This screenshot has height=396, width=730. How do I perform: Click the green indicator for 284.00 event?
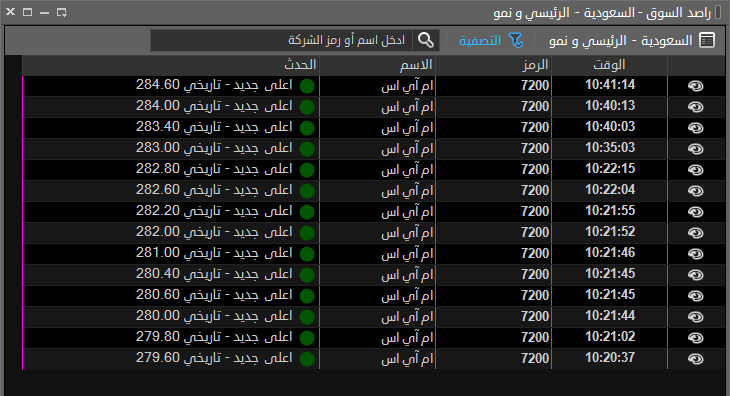pyautogui.click(x=307, y=107)
